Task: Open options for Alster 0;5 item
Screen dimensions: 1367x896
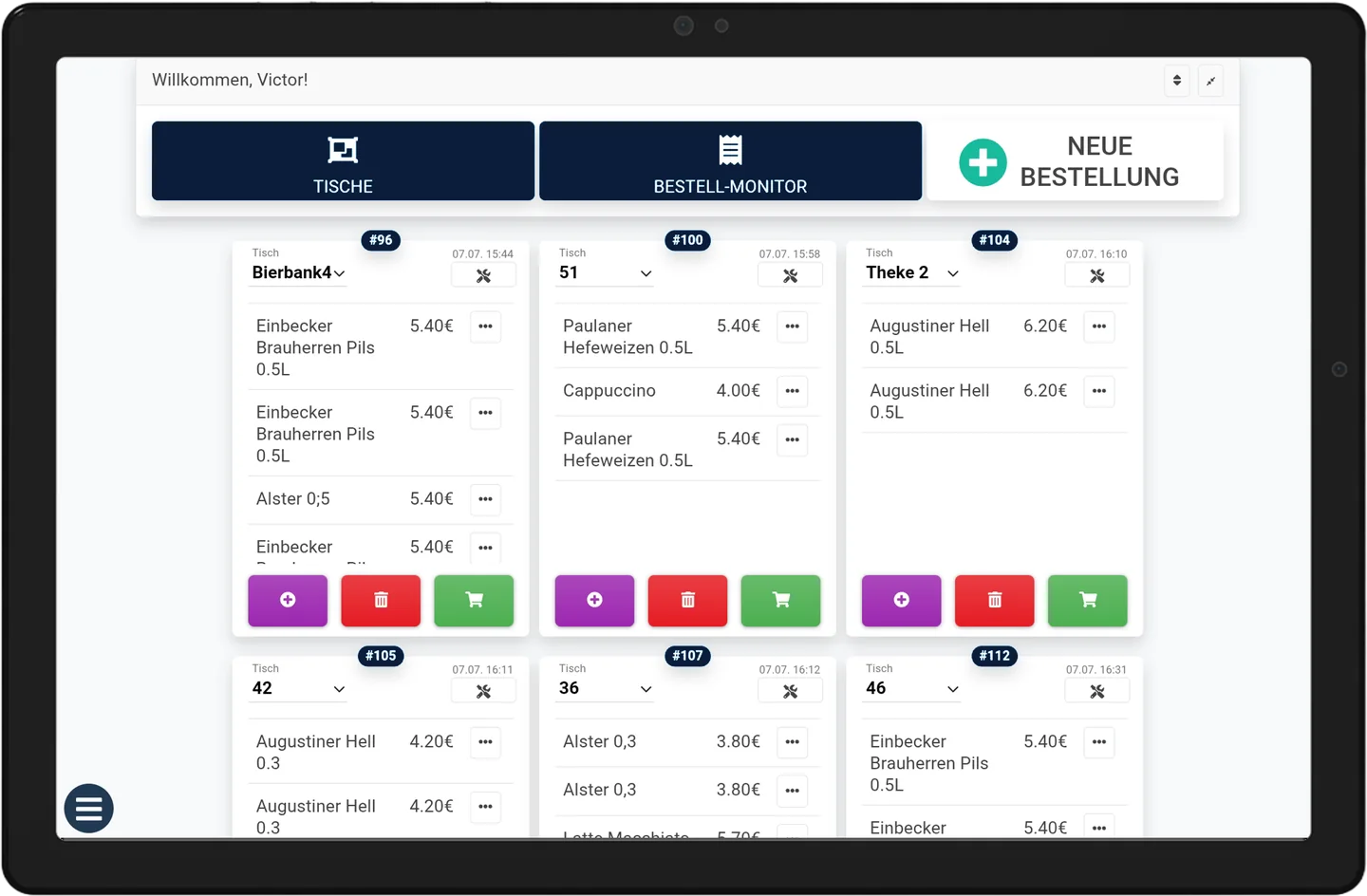Action: click(485, 499)
